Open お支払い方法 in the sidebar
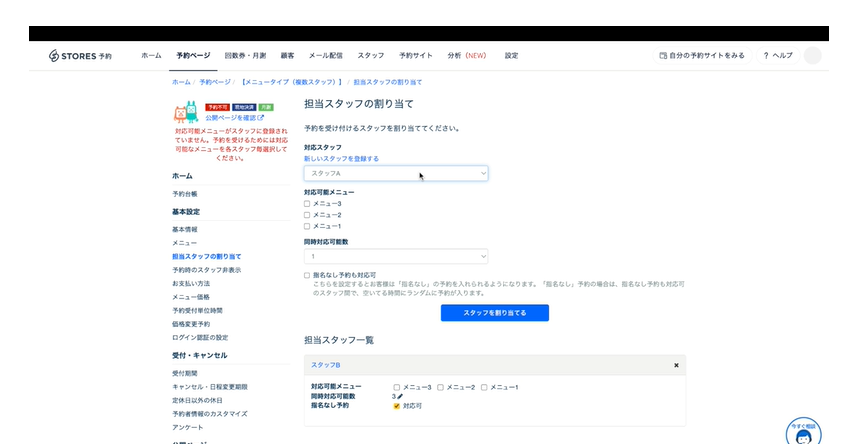 (x=191, y=283)
